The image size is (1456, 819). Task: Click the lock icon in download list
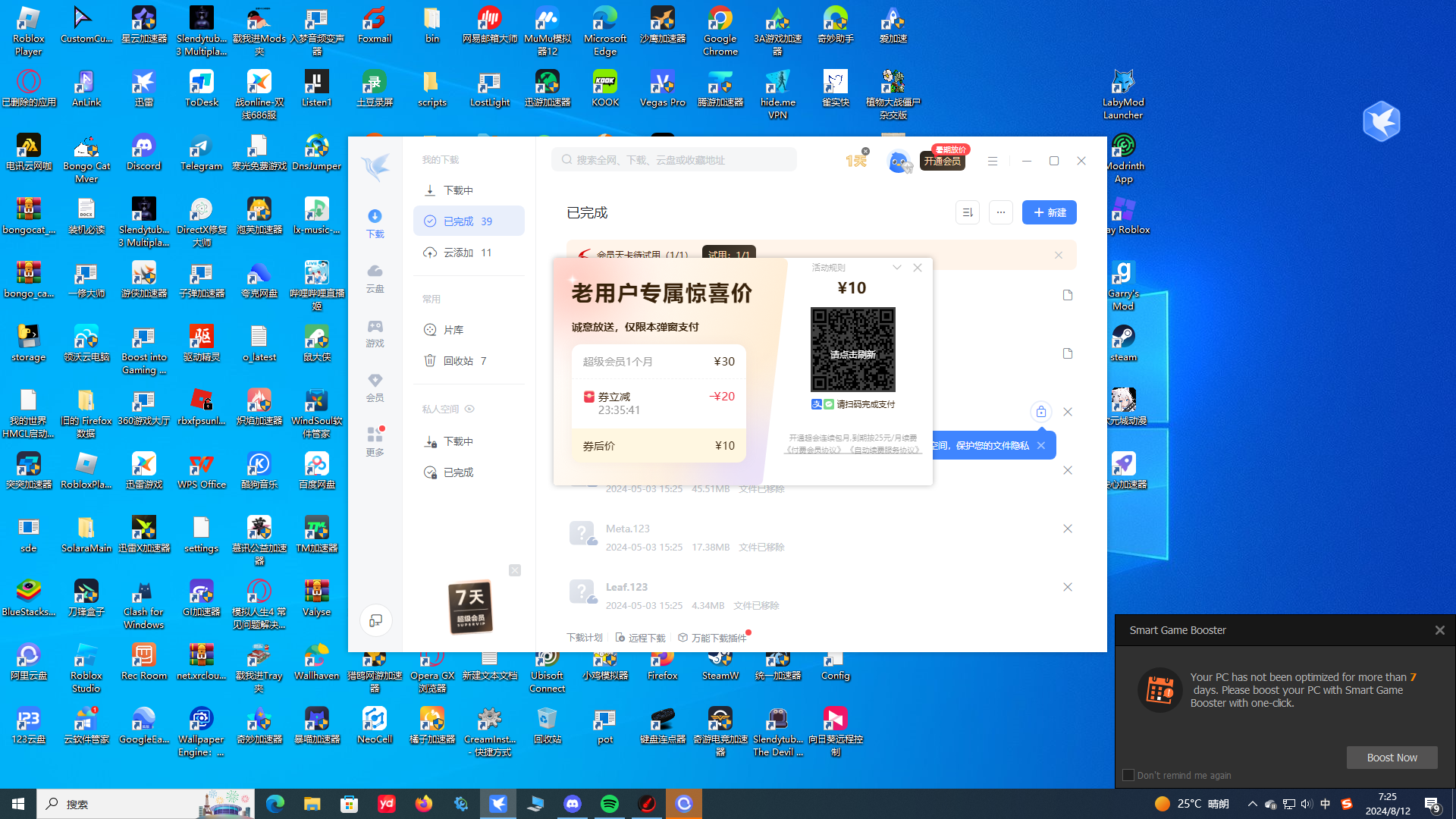coord(1041,412)
